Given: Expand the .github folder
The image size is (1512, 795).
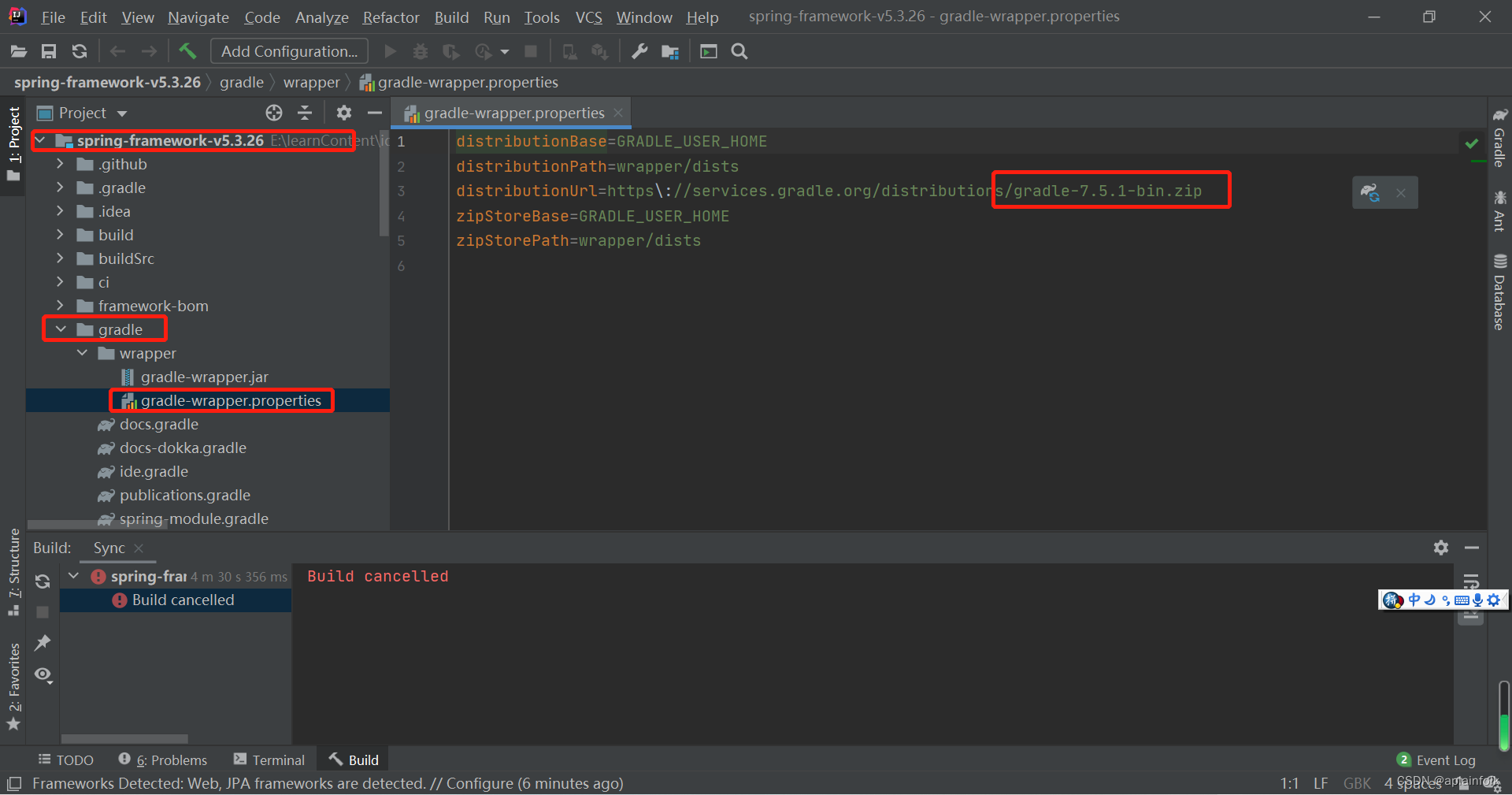Looking at the screenshot, I should coord(60,164).
